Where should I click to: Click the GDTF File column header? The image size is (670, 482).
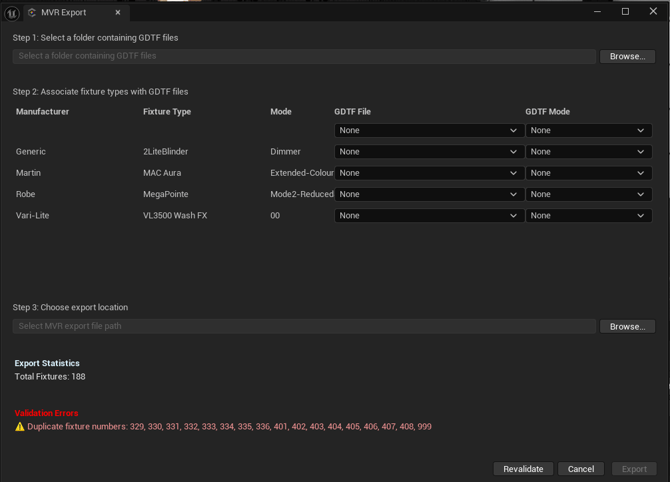coord(353,112)
